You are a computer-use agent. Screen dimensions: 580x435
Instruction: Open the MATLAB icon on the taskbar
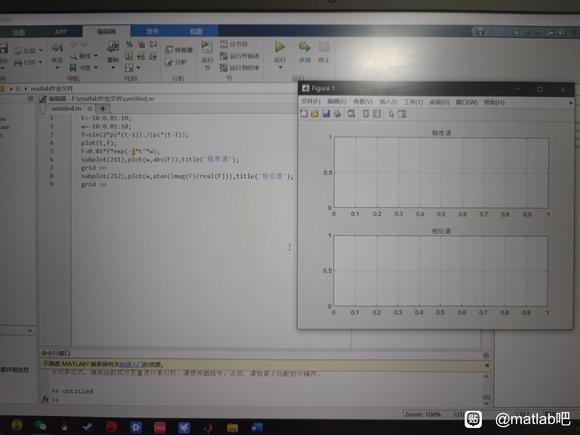point(209,427)
